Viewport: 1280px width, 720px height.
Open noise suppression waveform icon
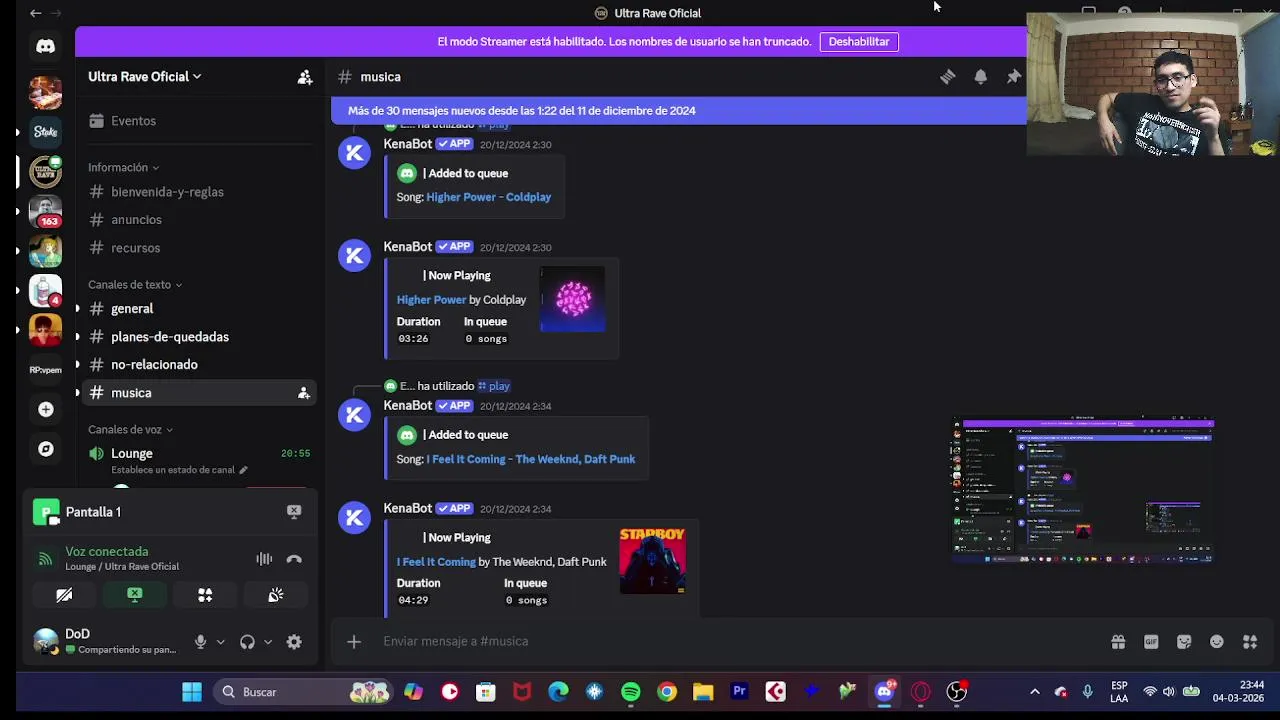(264, 559)
